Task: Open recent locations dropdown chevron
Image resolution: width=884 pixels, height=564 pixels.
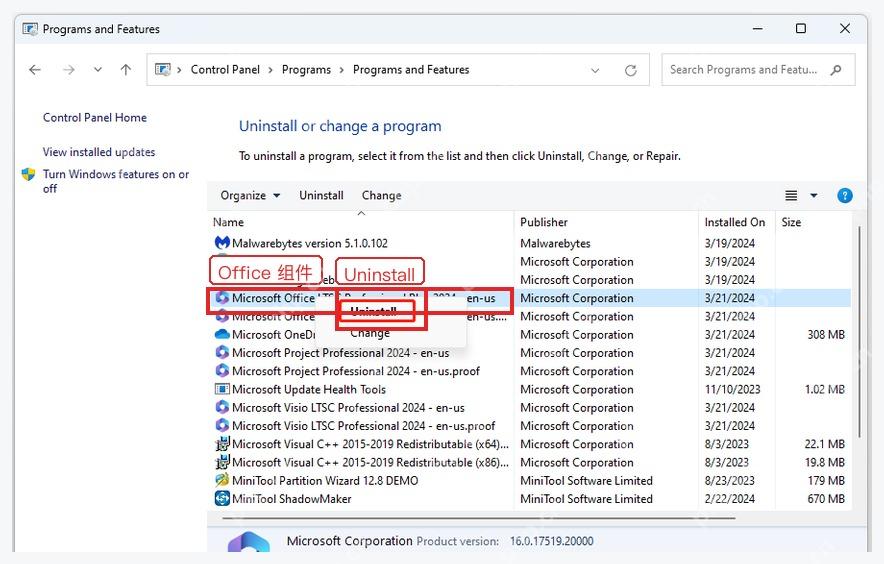Action: [98, 70]
